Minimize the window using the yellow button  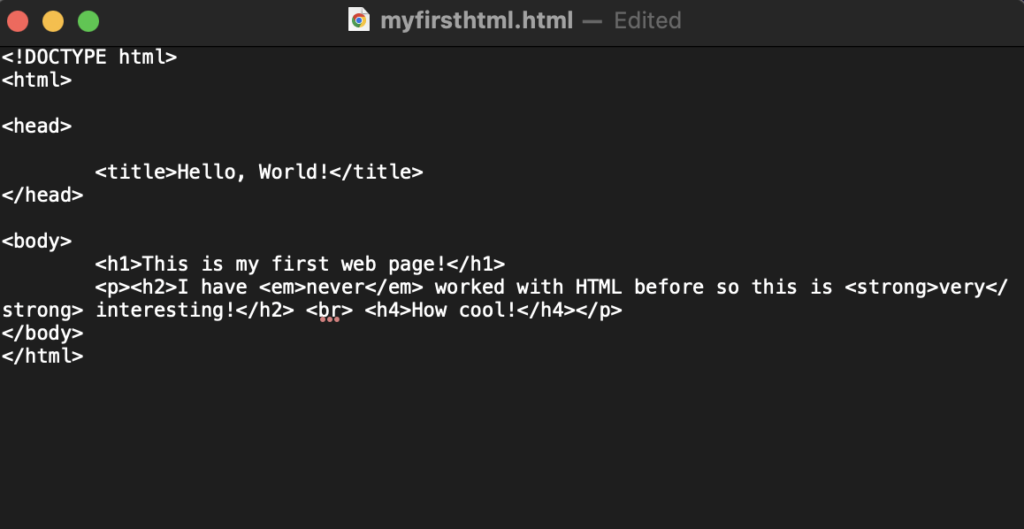53,21
